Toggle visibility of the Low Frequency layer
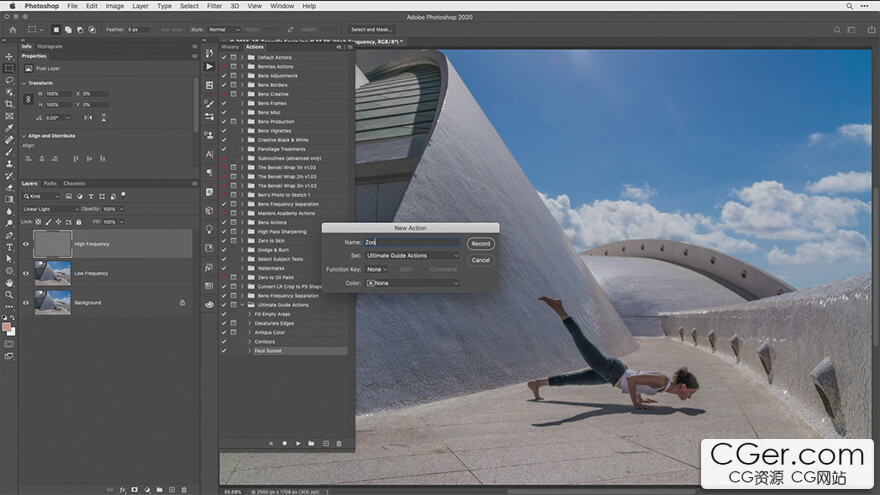Viewport: 880px width, 495px height. pyautogui.click(x=26, y=273)
